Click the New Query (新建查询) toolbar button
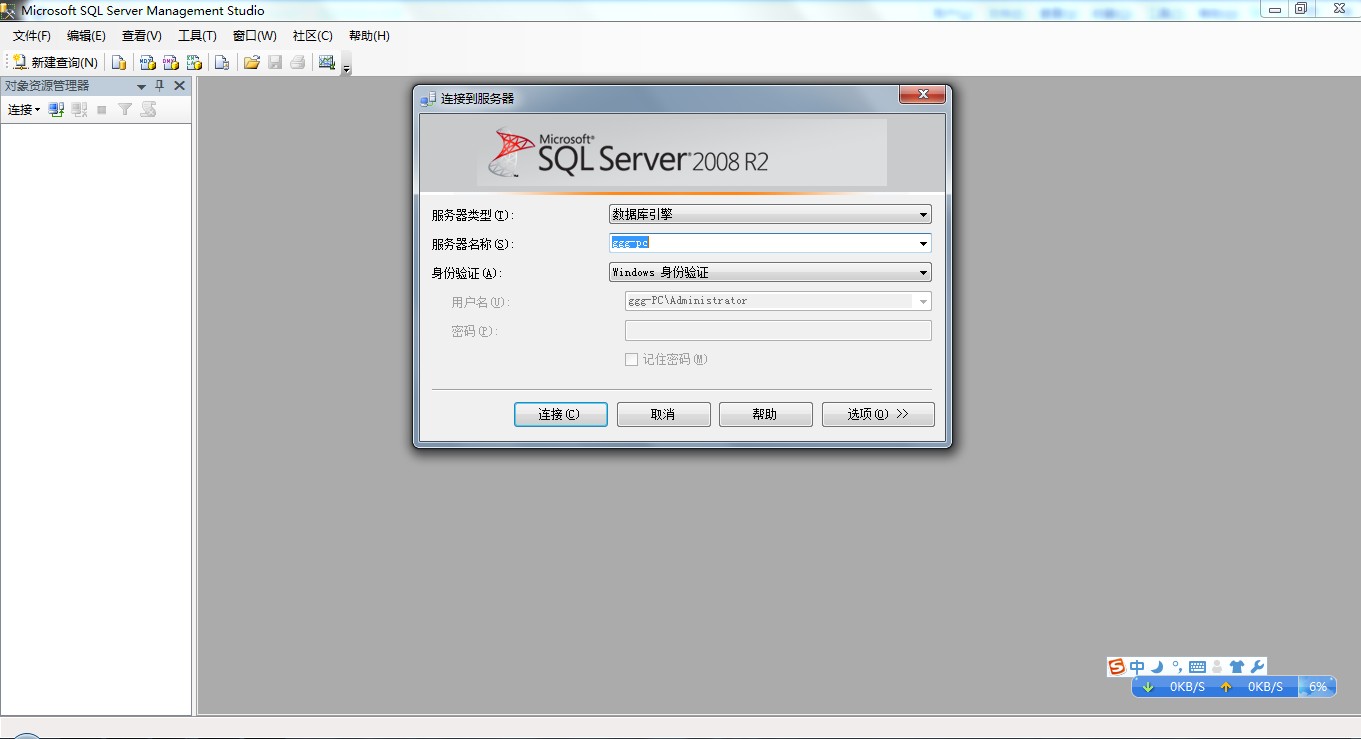 [x=55, y=62]
